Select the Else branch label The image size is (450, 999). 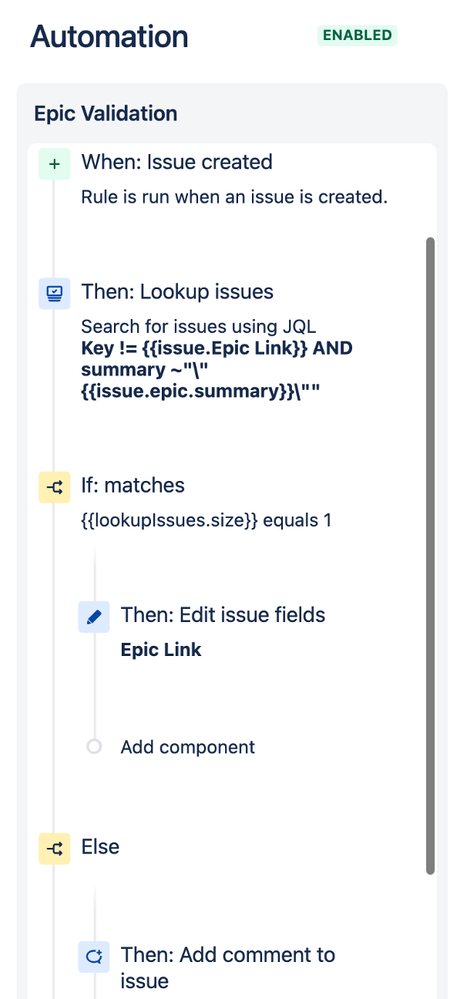click(100, 847)
